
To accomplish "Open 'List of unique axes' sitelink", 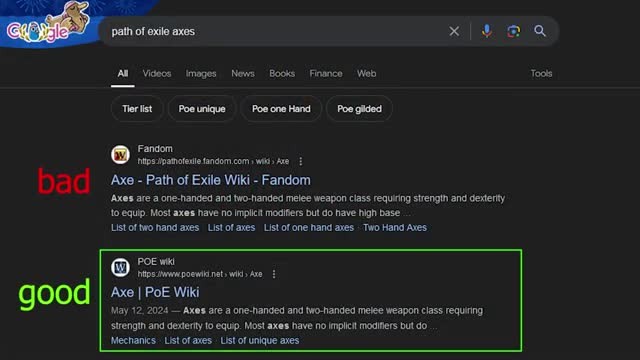I will [x=260, y=340].
